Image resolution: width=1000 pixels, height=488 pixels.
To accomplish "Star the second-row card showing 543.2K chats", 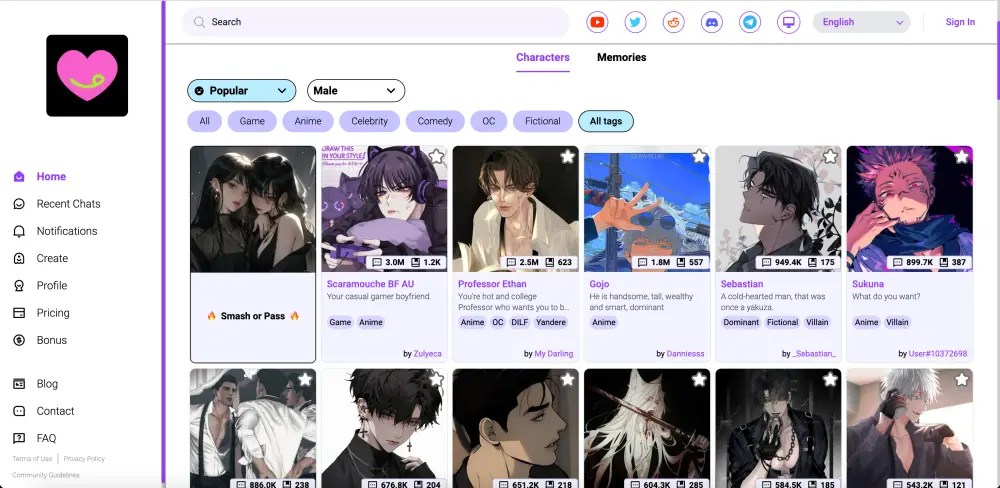I will click(962, 380).
